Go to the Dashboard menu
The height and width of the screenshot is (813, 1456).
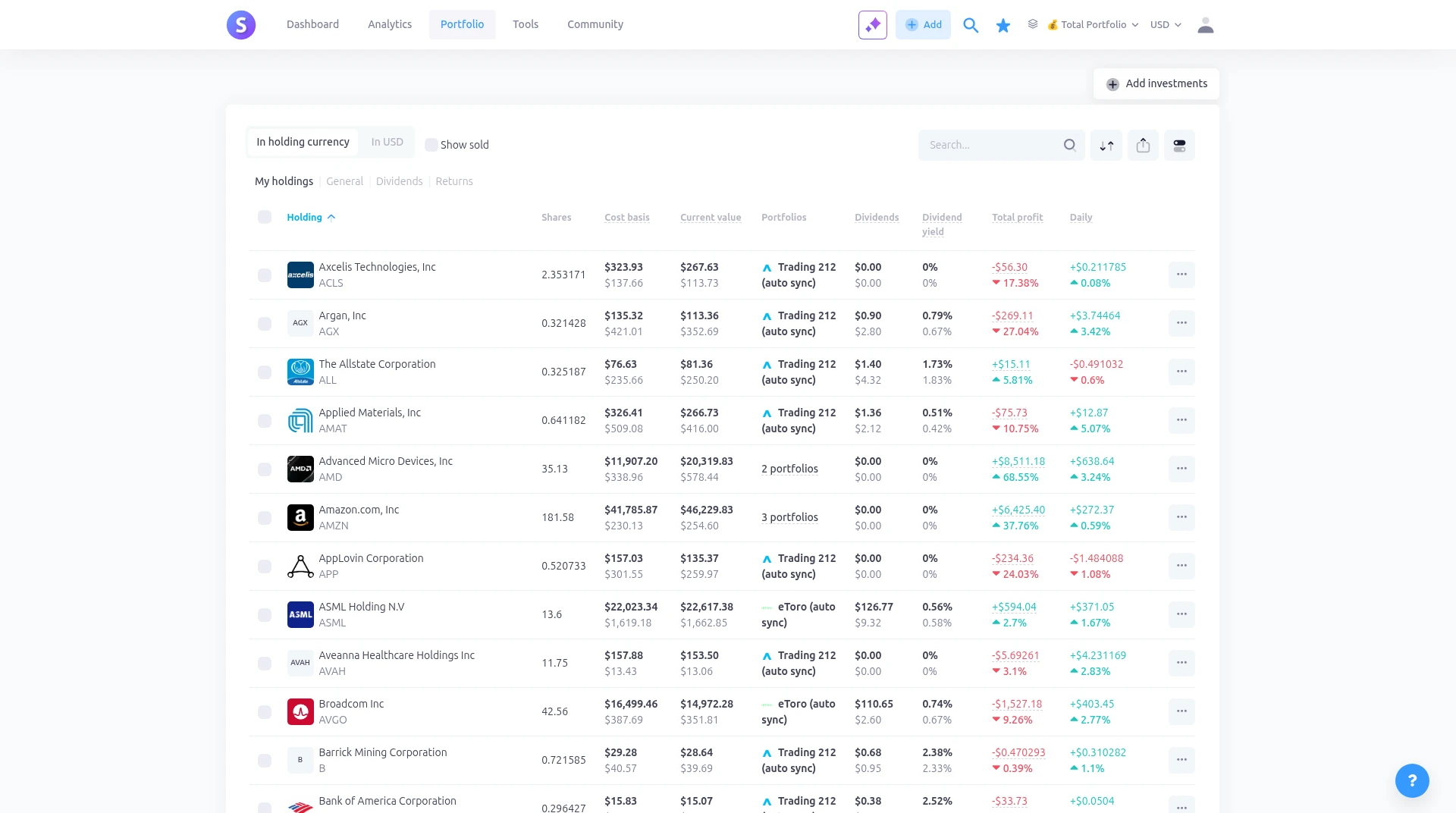[x=312, y=25]
